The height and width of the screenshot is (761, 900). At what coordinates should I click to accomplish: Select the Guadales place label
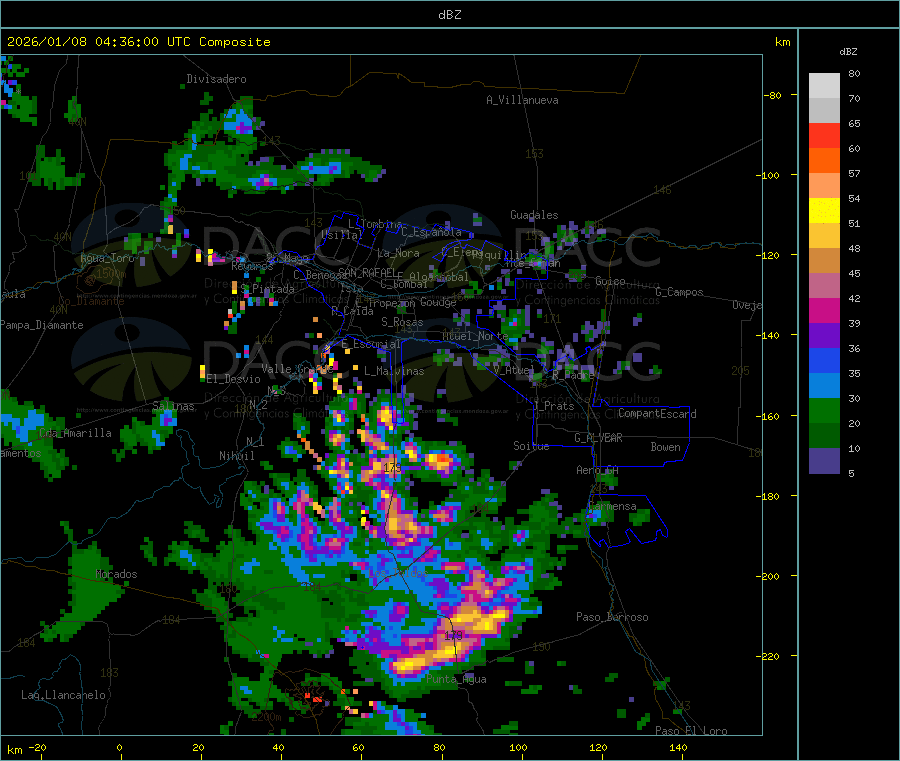pyautogui.click(x=534, y=215)
